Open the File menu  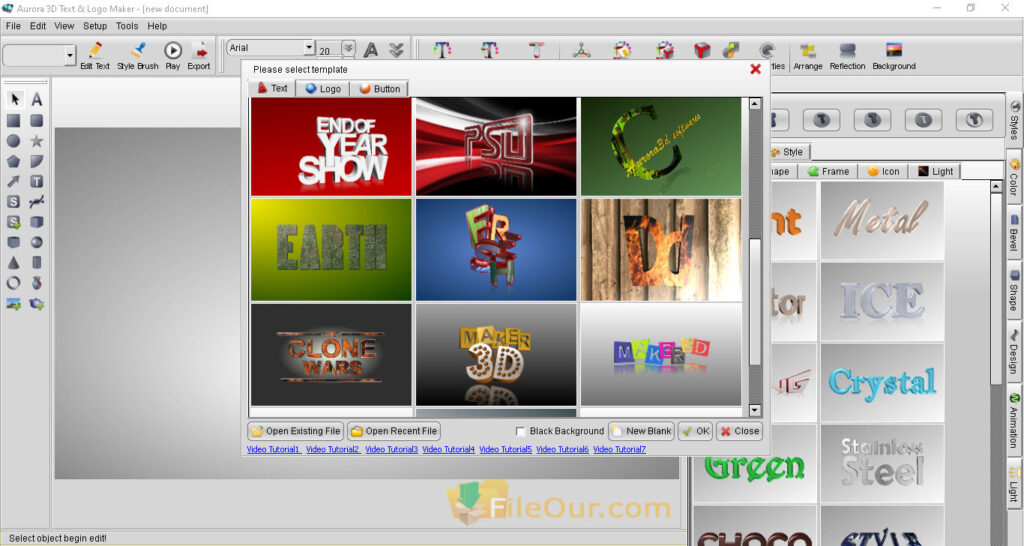tap(13, 26)
